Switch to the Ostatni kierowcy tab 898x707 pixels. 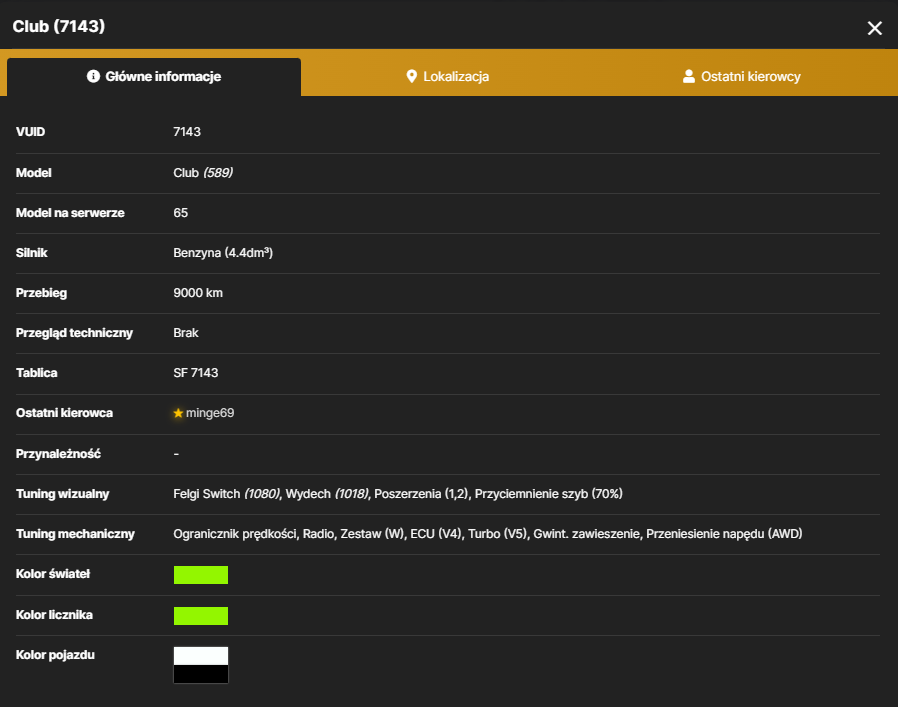pyautogui.click(x=742, y=77)
